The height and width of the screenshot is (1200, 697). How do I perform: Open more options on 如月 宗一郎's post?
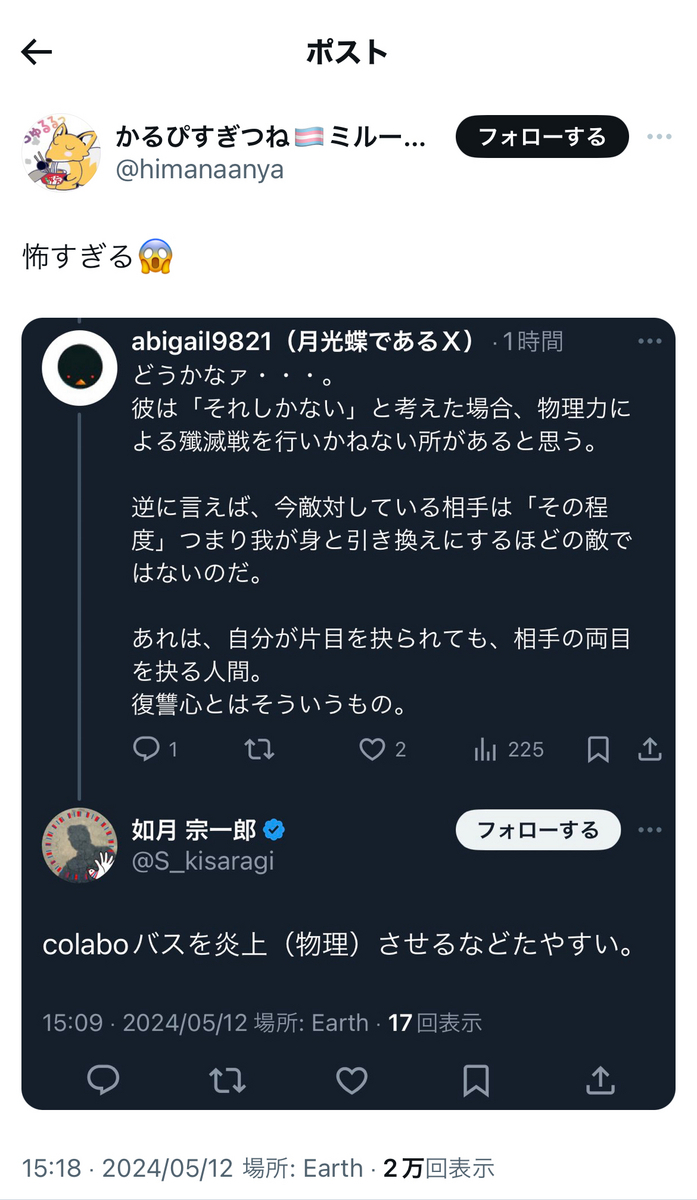coord(650,830)
